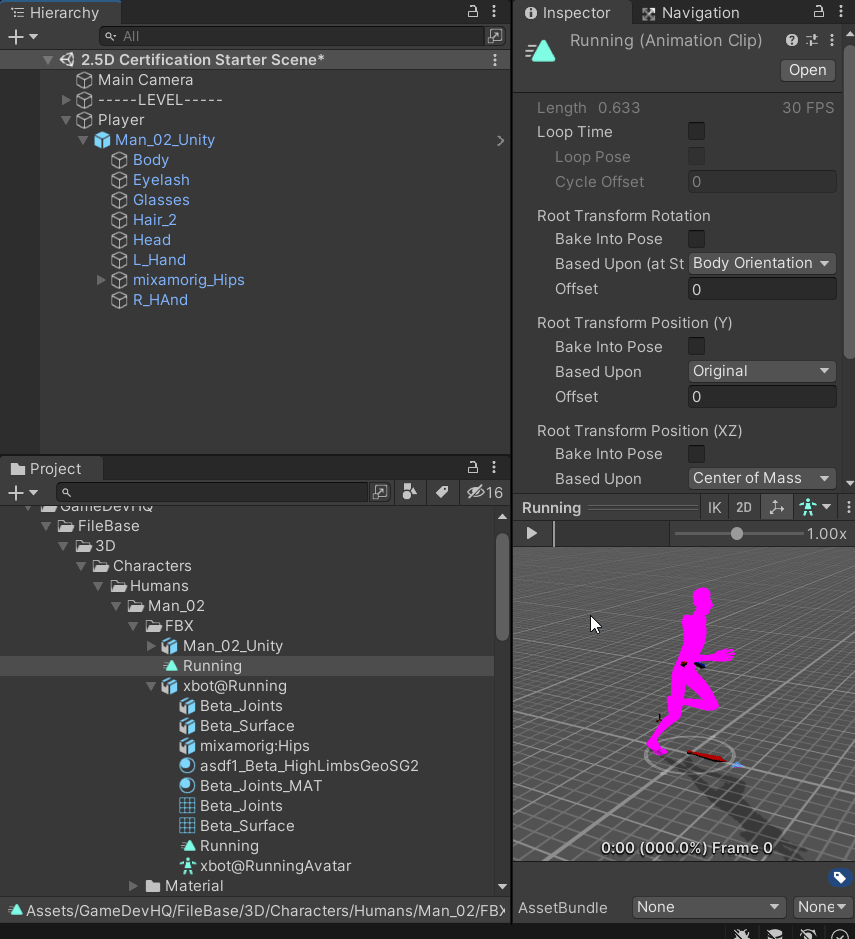
Task: Open Project search-in-new-window icon
Action: point(380,492)
